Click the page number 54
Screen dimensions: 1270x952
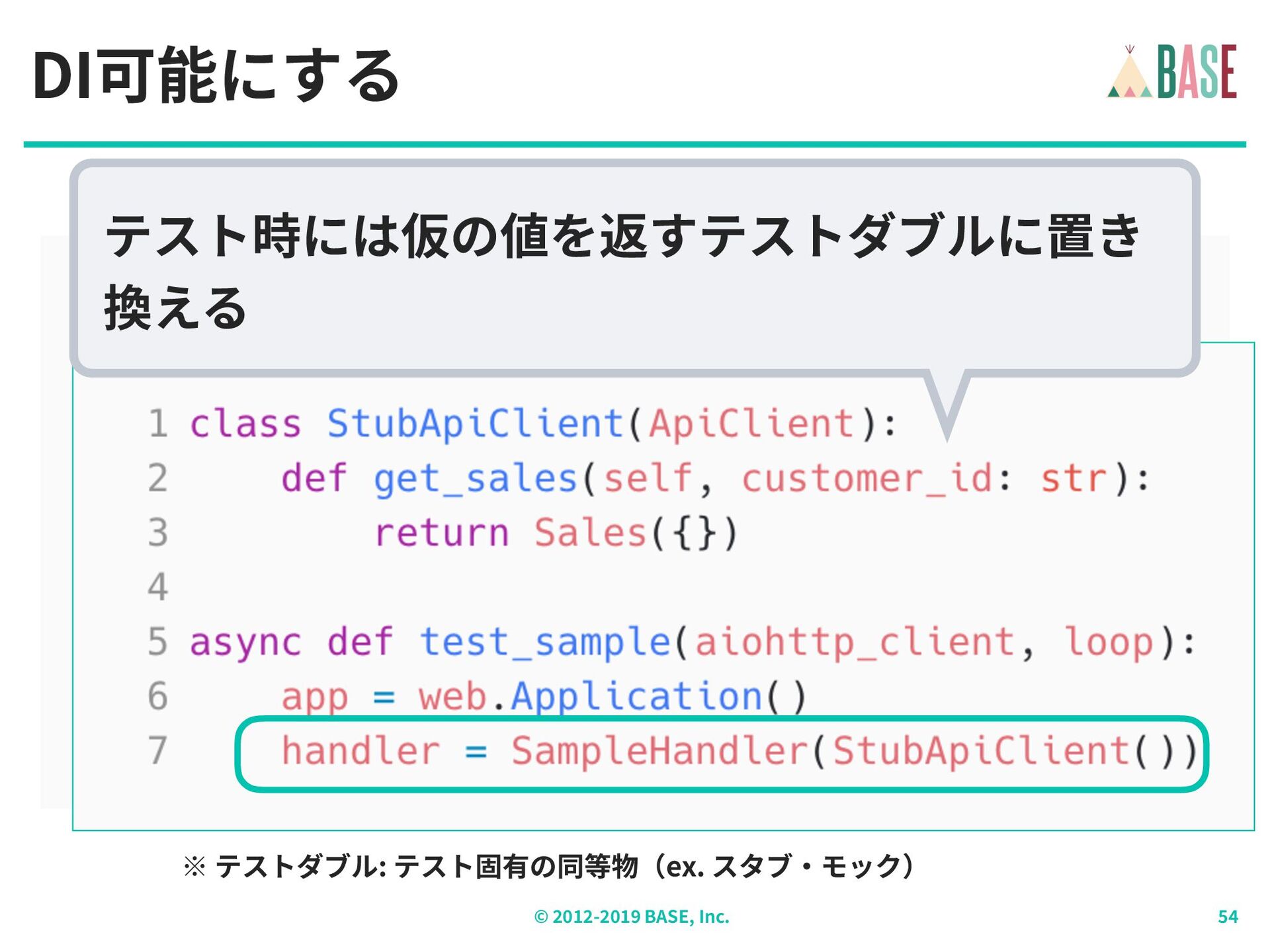click(x=1228, y=916)
